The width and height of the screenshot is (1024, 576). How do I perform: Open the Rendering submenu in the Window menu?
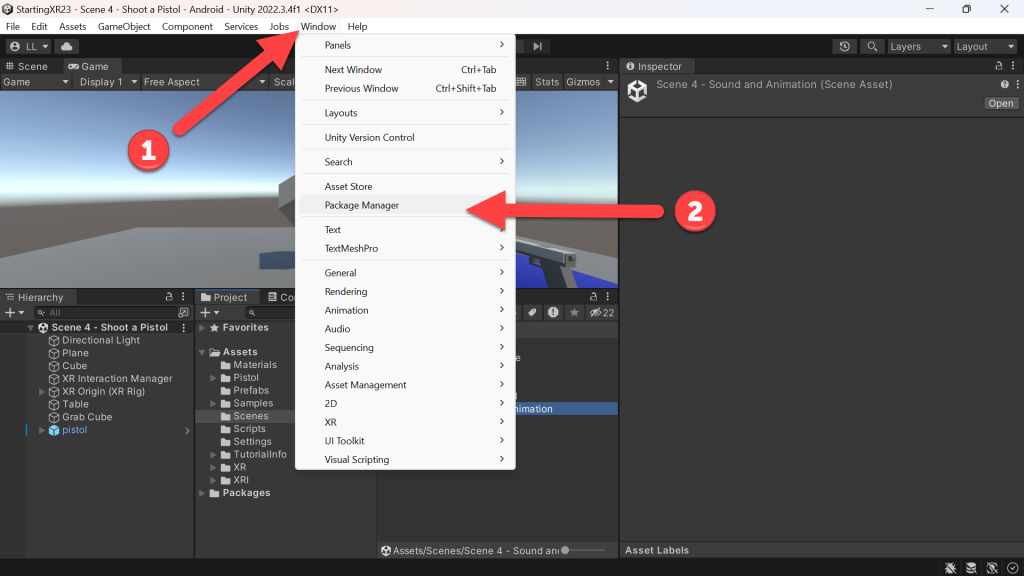click(x=405, y=291)
